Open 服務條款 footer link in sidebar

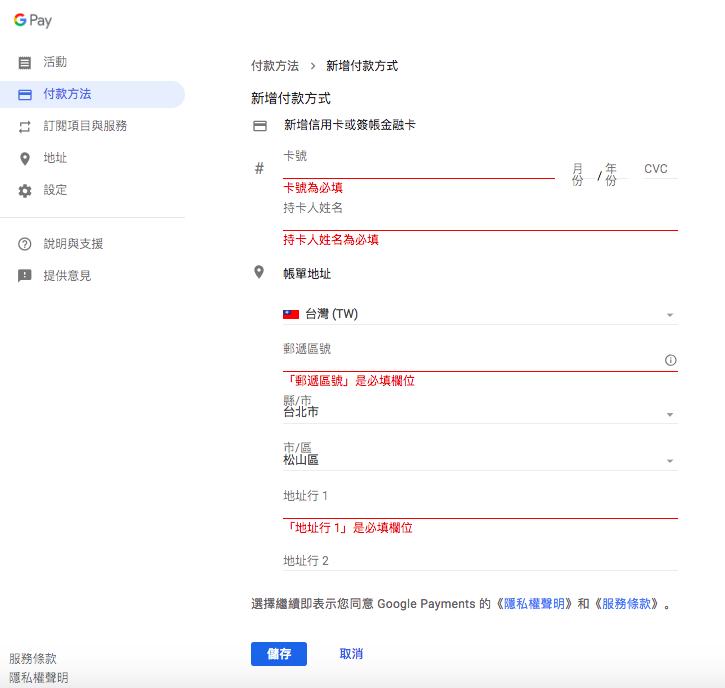pyautogui.click(x=33, y=658)
